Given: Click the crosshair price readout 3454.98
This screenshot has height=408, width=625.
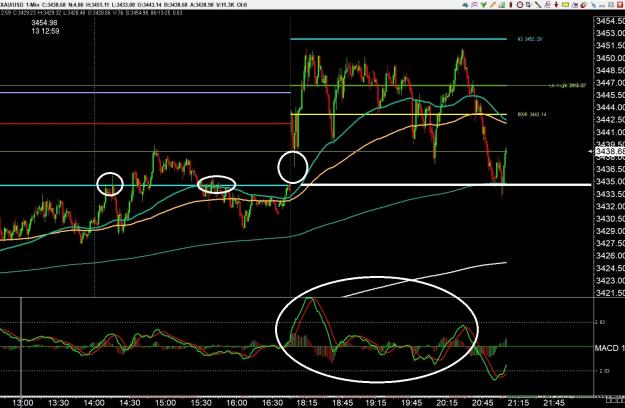Looking at the screenshot, I should [x=44, y=23].
